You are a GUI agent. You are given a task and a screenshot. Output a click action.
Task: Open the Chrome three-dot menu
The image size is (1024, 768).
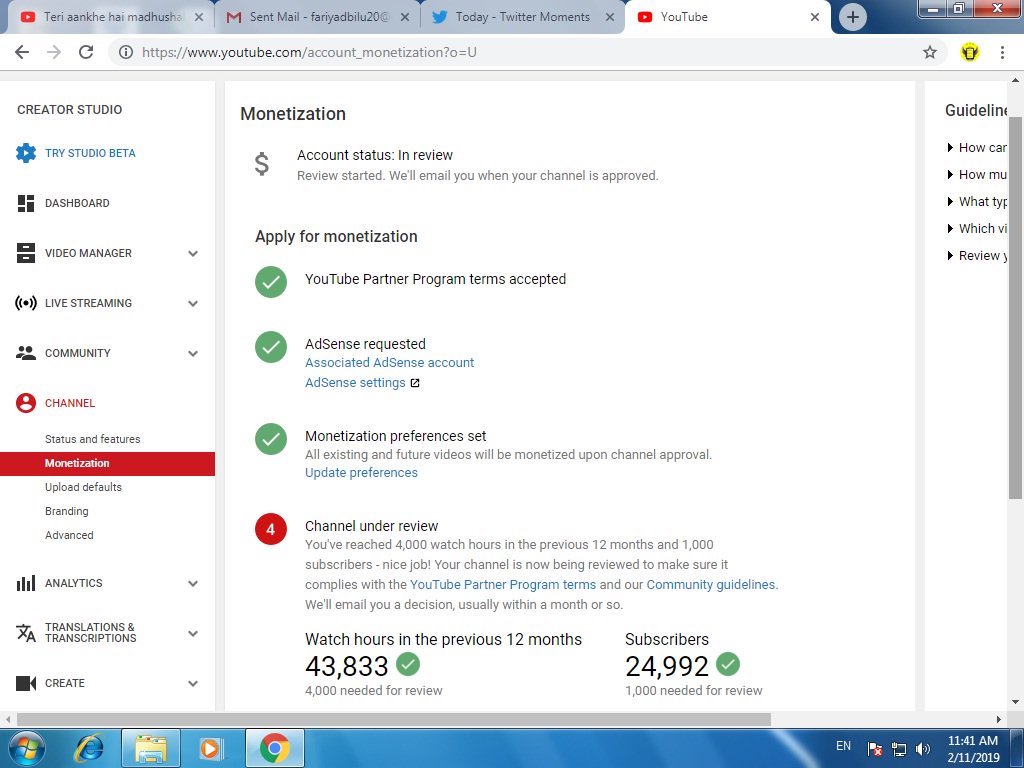click(1002, 52)
